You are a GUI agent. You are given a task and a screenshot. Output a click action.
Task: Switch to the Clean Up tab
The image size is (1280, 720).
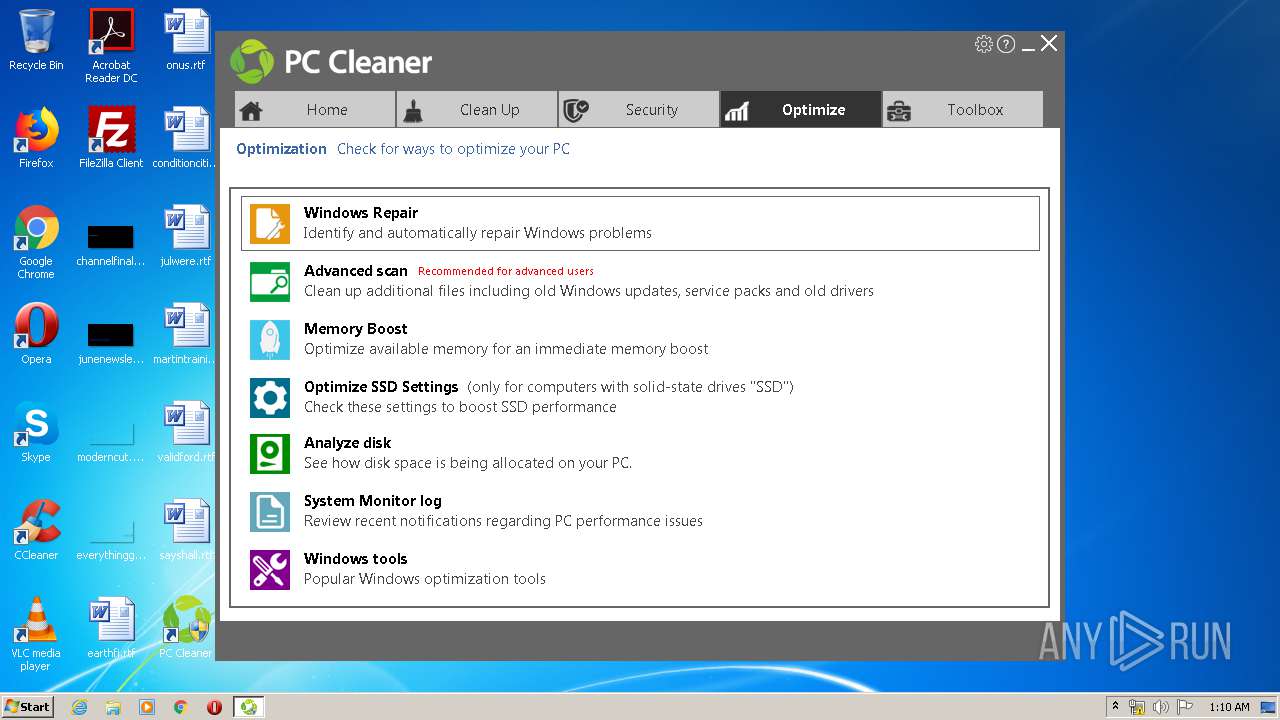pos(477,110)
